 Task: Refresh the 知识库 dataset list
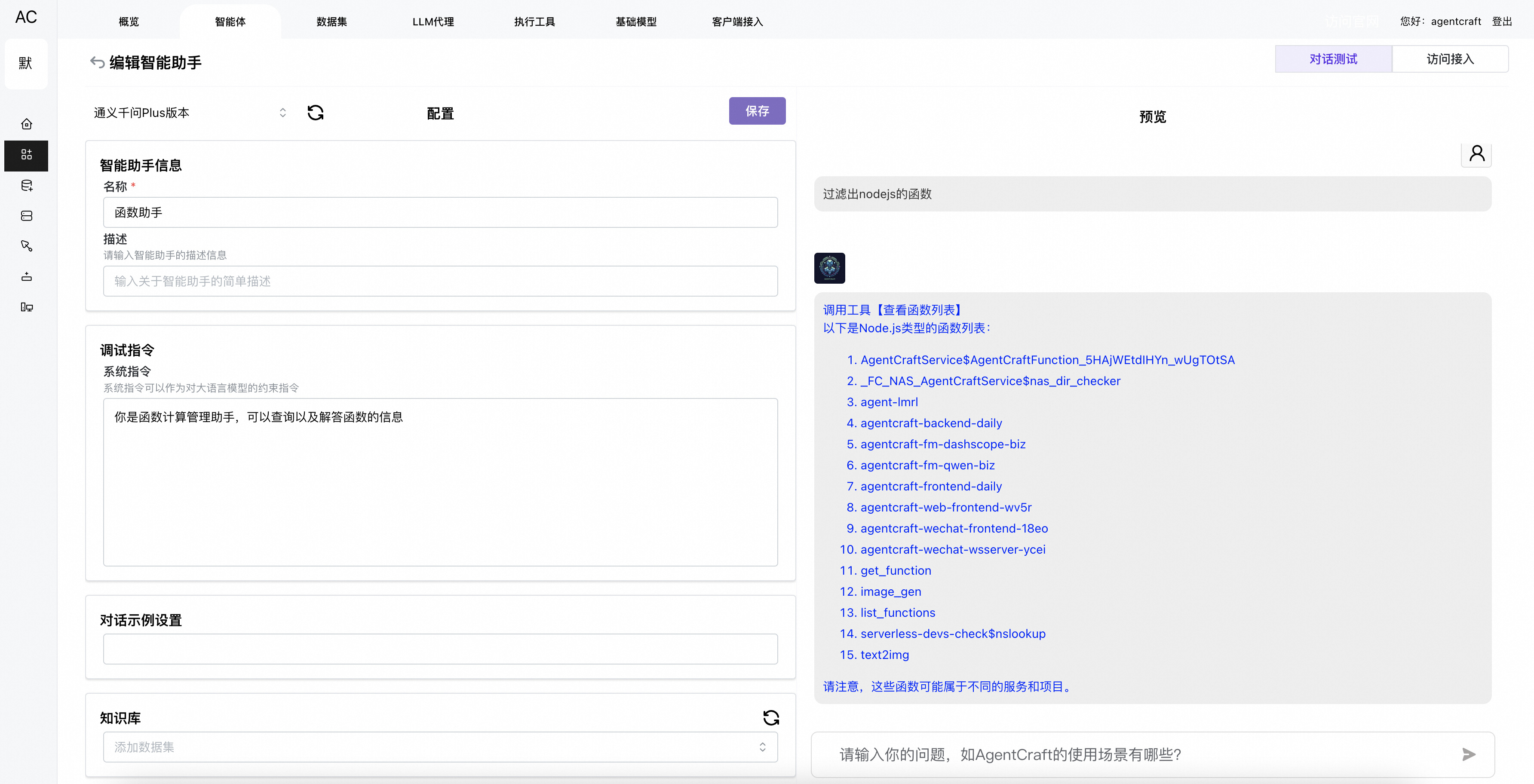[x=770, y=717]
